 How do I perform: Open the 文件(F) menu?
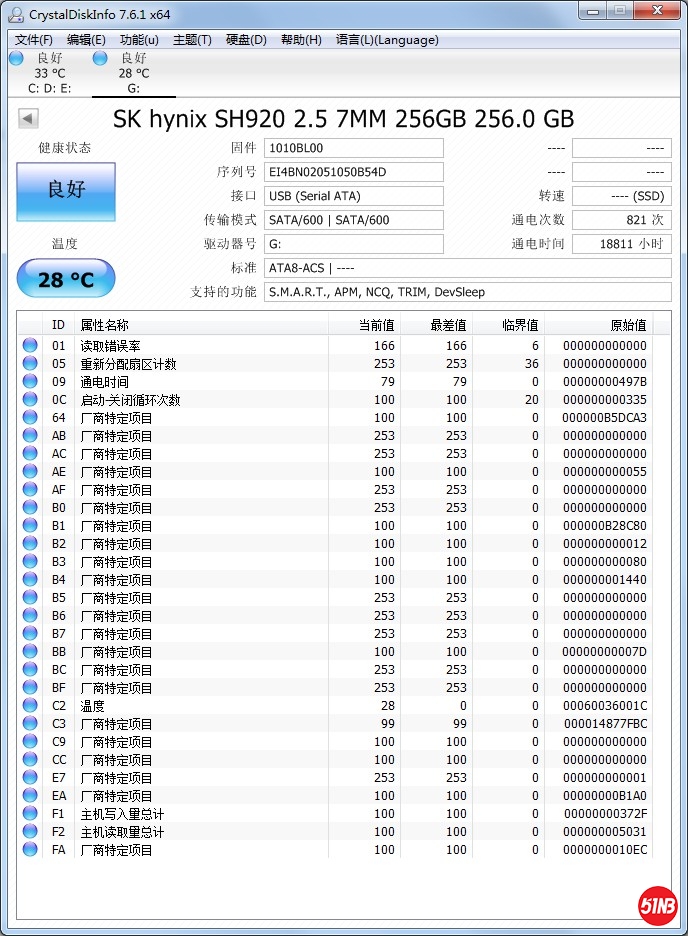[34, 40]
